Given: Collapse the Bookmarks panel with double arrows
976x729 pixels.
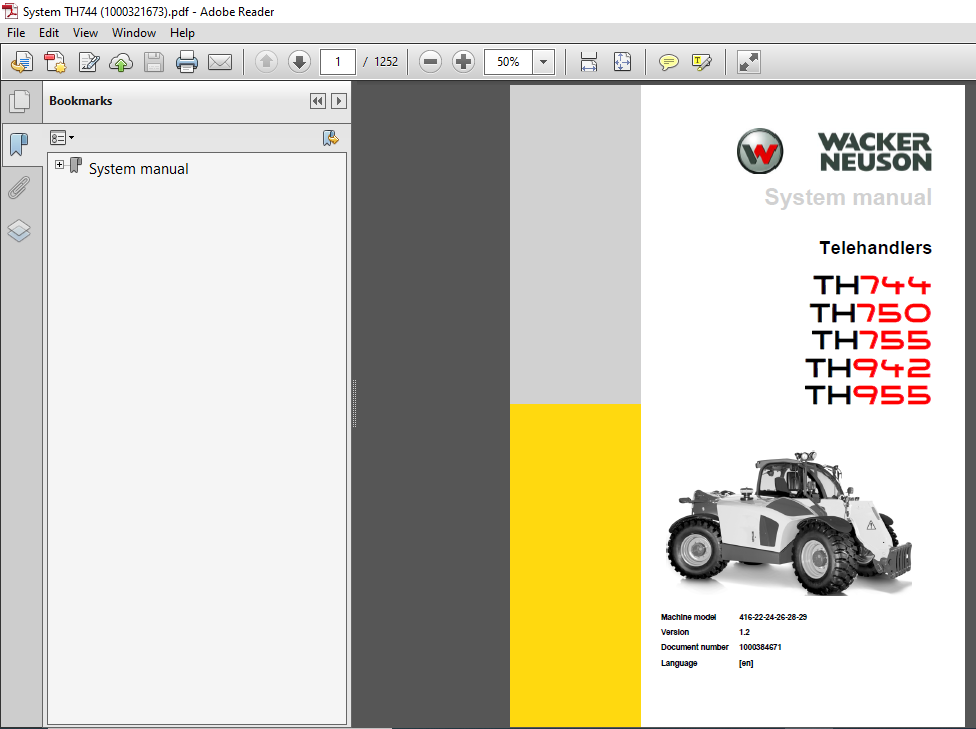Looking at the screenshot, I should (317, 101).
